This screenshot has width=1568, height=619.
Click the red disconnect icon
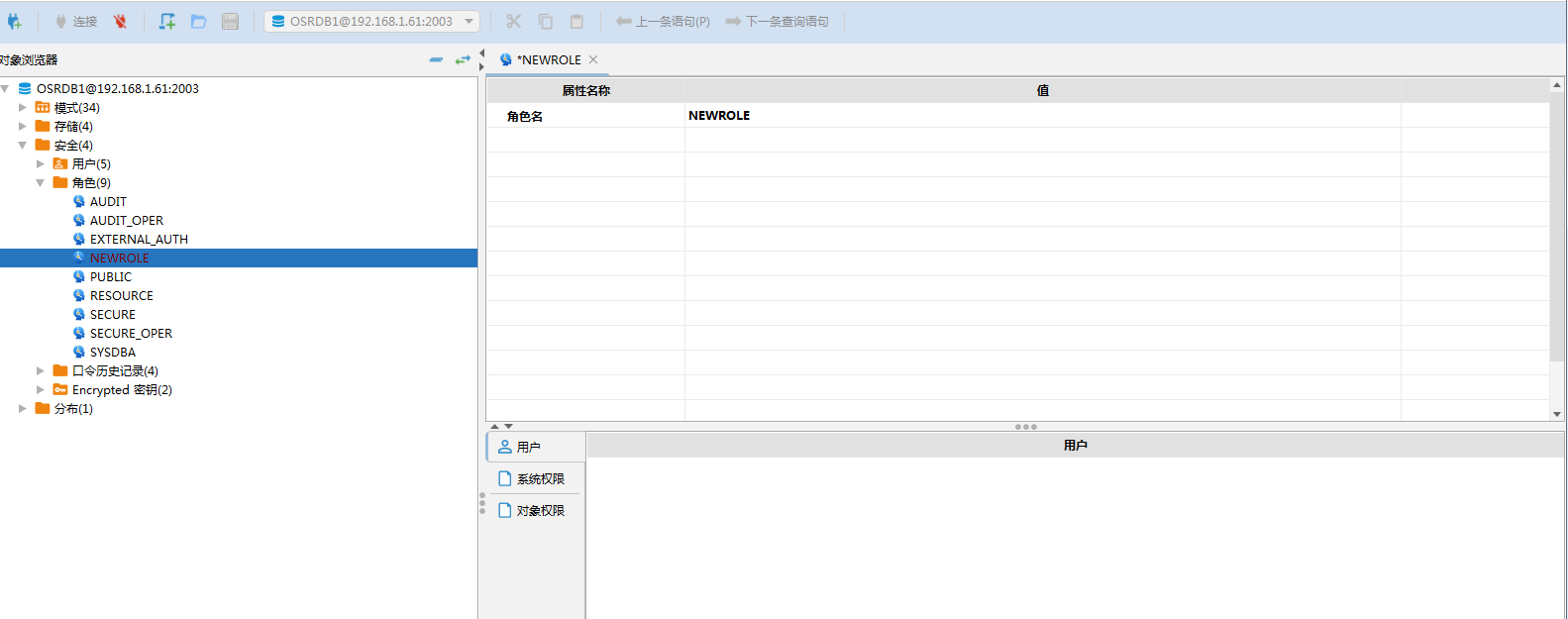click(120, 21)
